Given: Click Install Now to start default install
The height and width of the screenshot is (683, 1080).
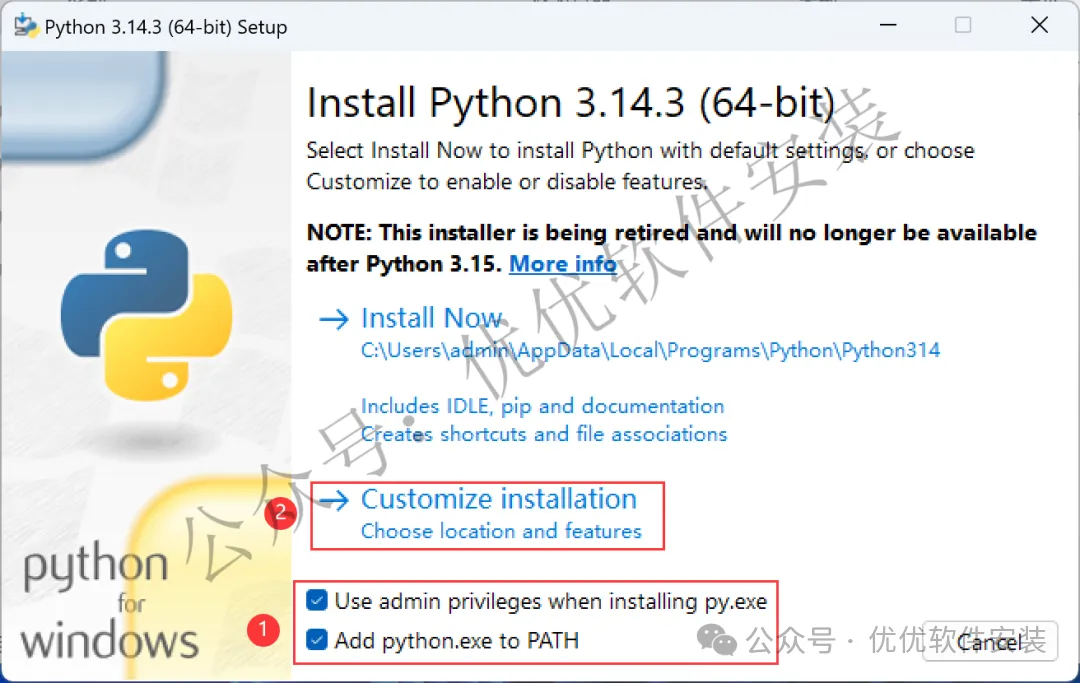Looking at the screenshot, I should click(x=432, y=318).
